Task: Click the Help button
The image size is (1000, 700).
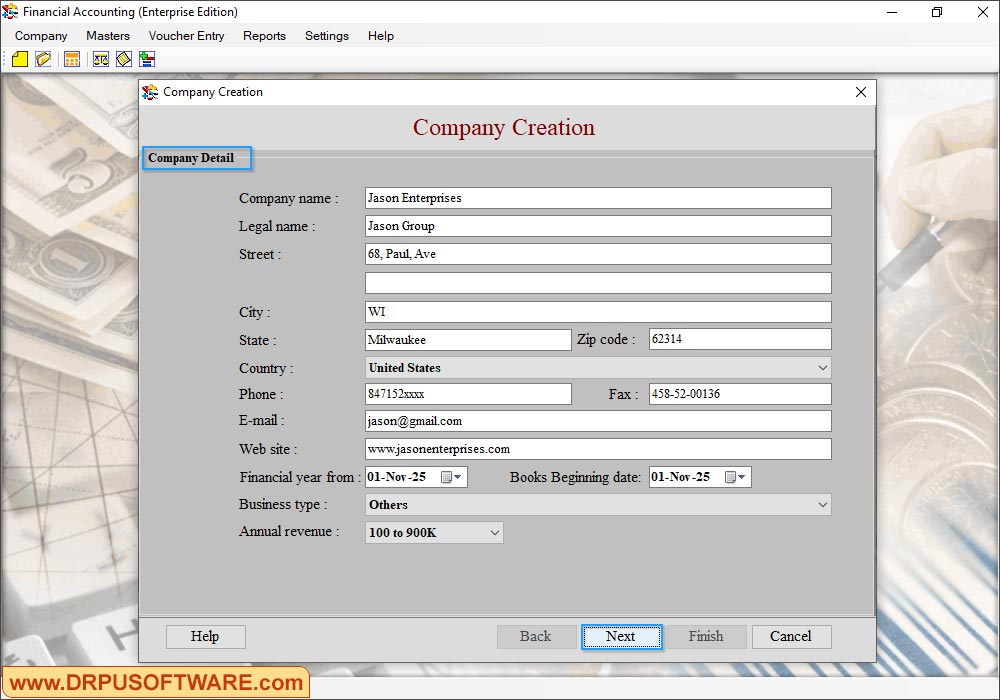Action: 205,636
